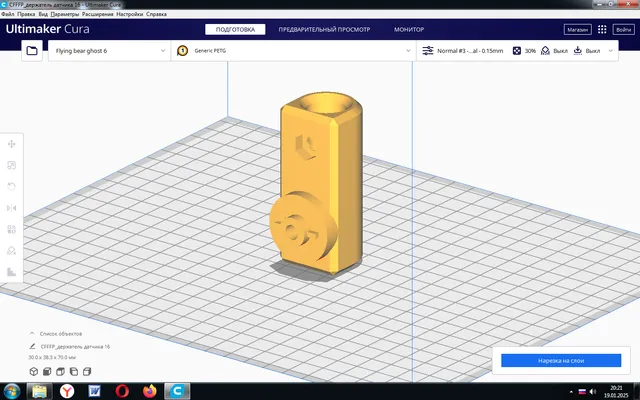640x400 pixels.
Task: Select the Scale tool in left toolbar
Action: (11, 165)
